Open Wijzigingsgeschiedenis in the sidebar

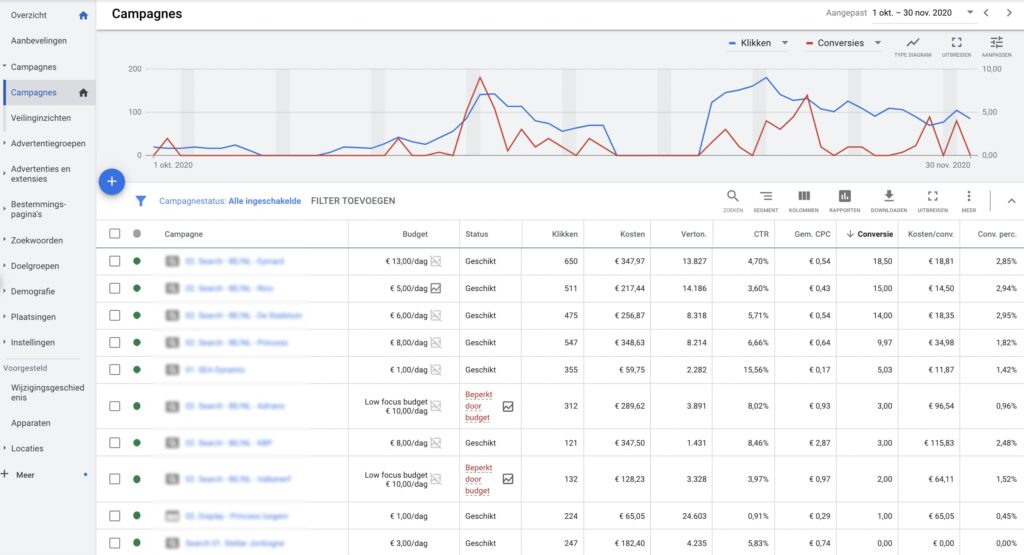[47, 392]
